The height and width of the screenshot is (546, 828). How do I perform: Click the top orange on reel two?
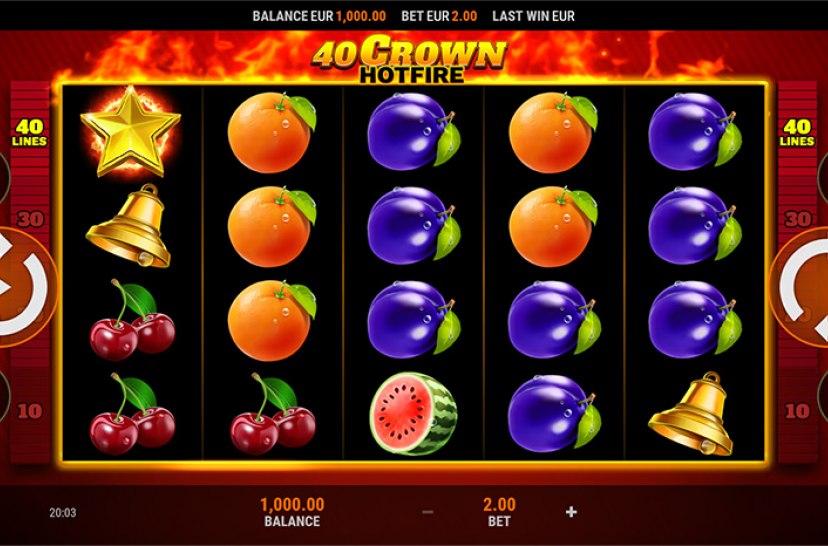pyautogui.click(x=271, y=133)
